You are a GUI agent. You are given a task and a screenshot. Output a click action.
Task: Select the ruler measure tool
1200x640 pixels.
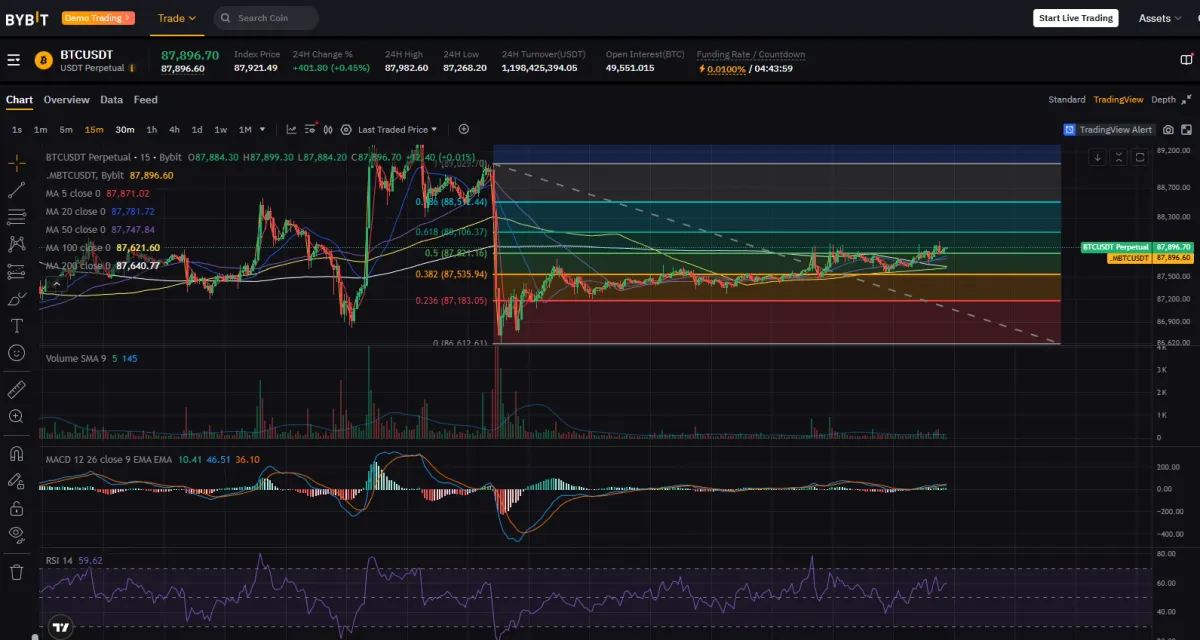point(16,389)
